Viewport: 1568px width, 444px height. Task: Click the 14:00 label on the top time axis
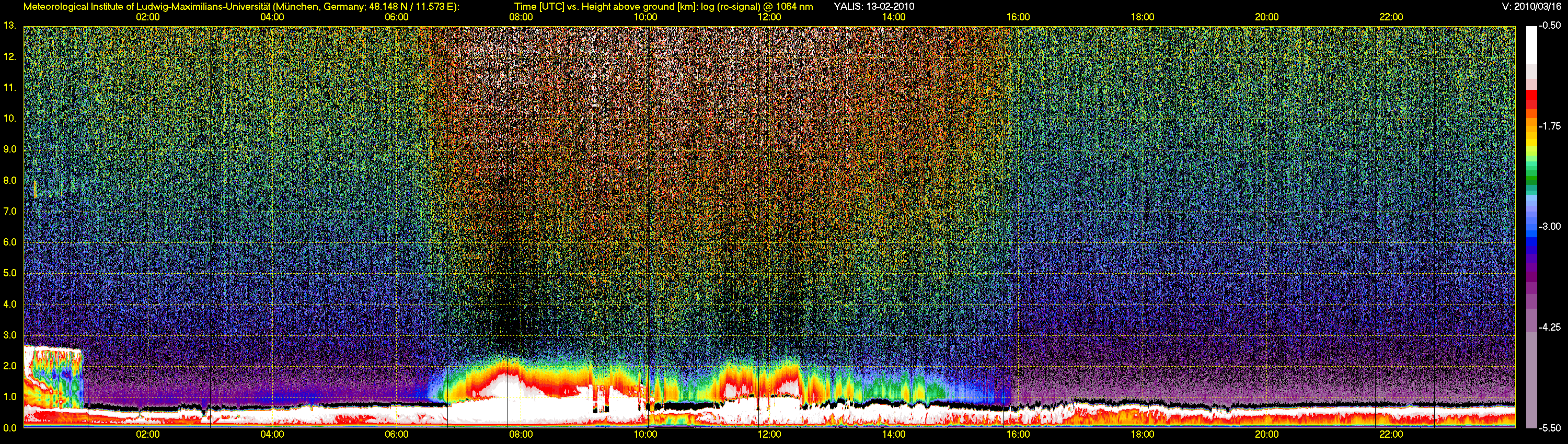pos(894,17)
